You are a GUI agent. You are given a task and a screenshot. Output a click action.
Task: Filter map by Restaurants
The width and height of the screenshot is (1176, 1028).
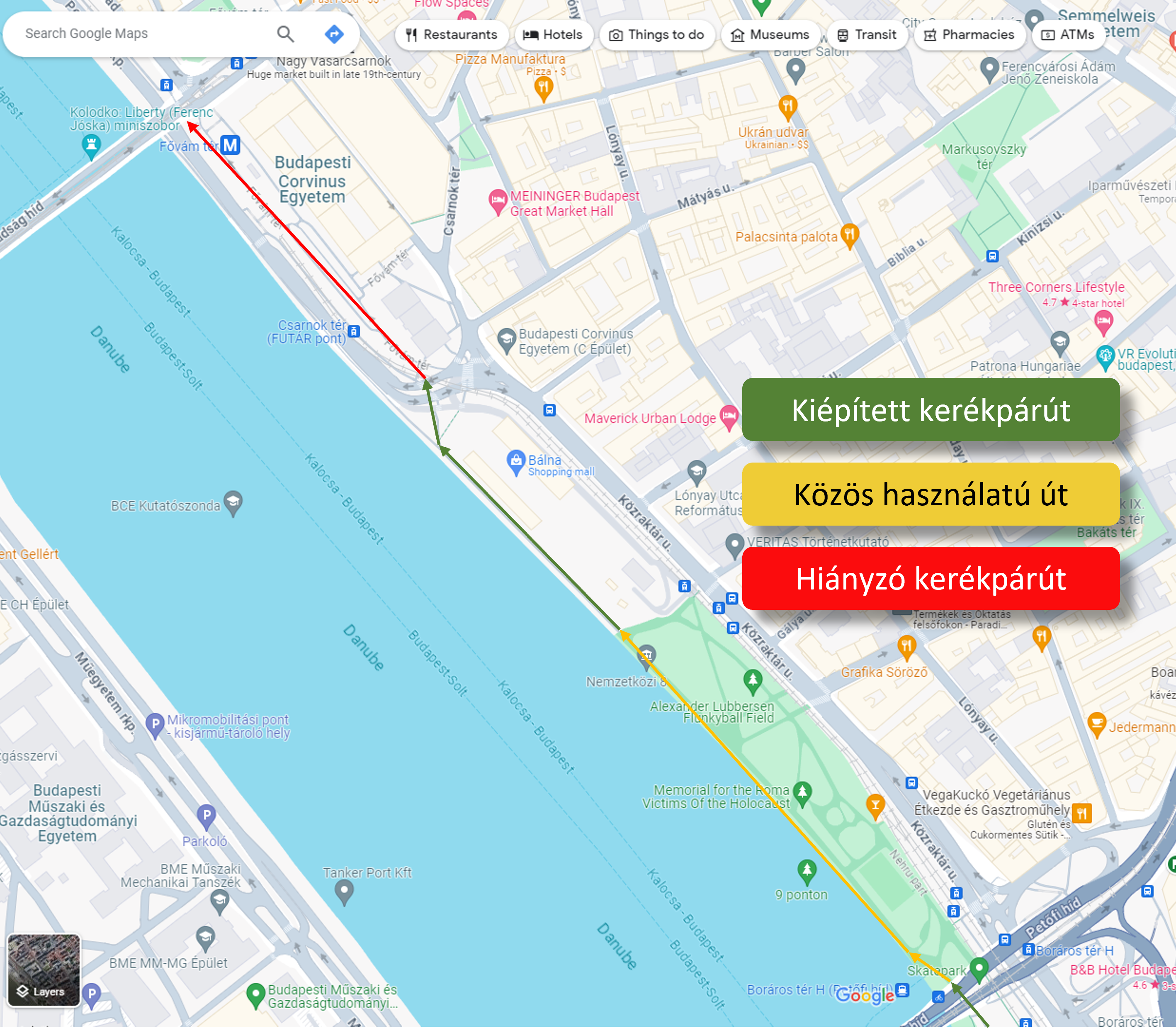coord(452,35)
